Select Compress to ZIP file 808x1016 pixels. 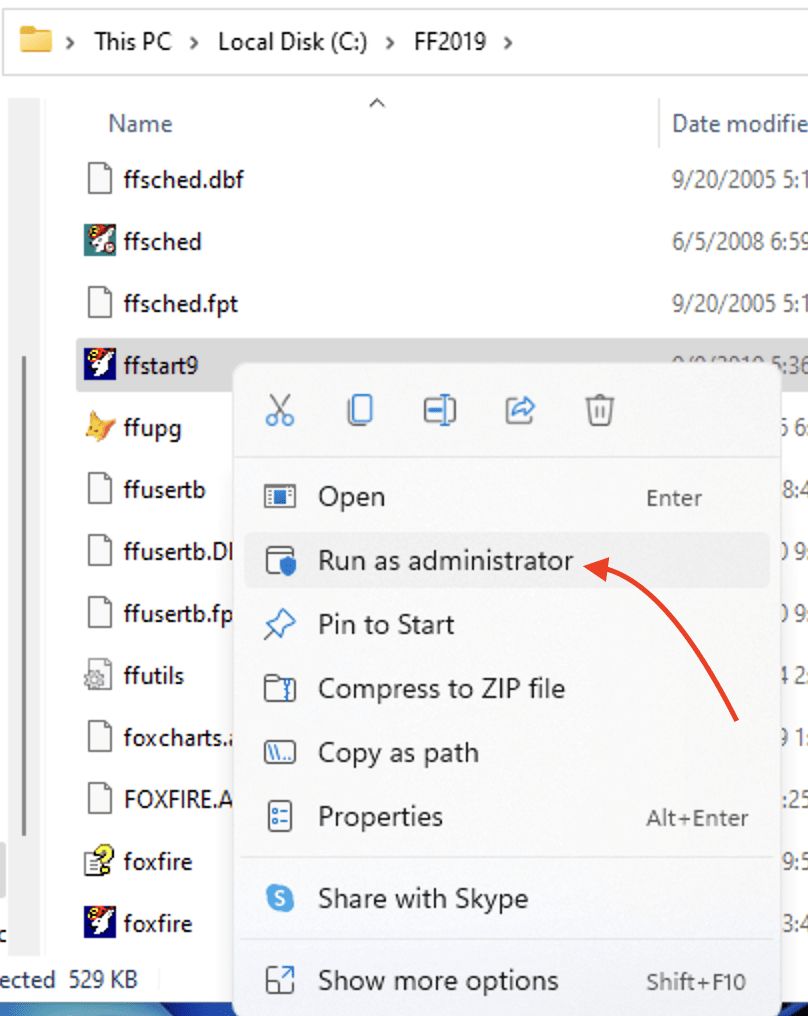pyautogui.click(x=507, y=688)
